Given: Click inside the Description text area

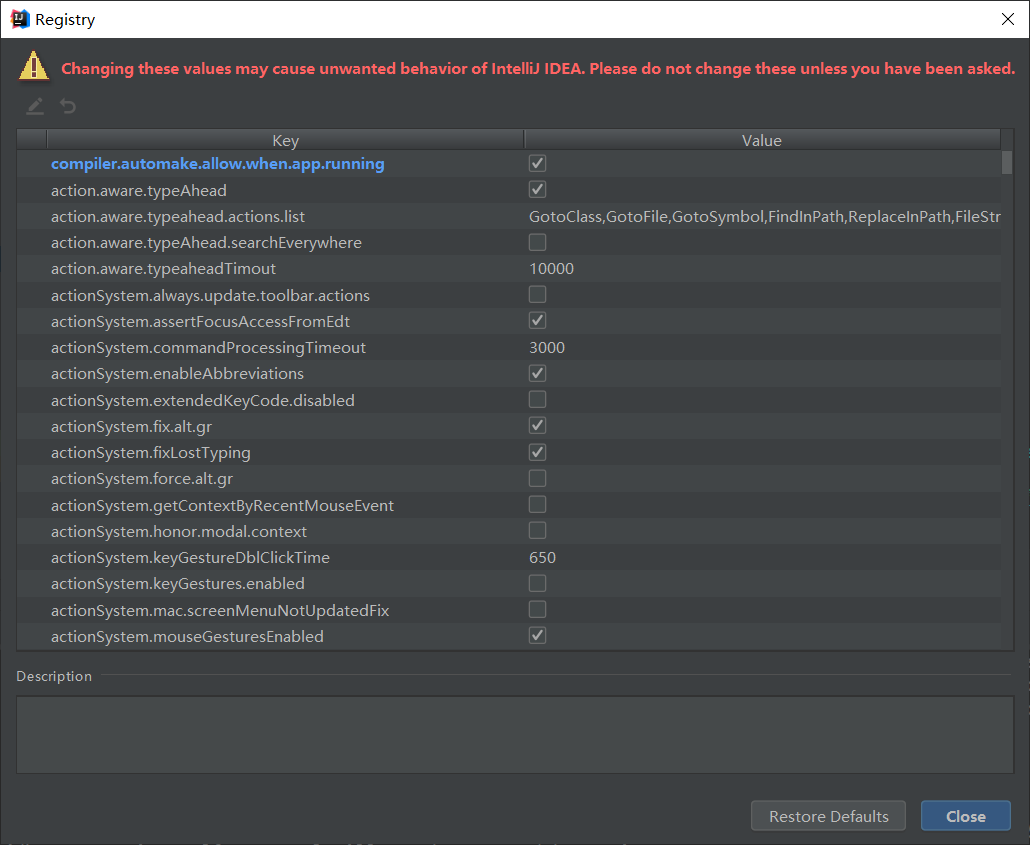Looking at the screenshot, I should pyautogui.click(x=515, y=735).
